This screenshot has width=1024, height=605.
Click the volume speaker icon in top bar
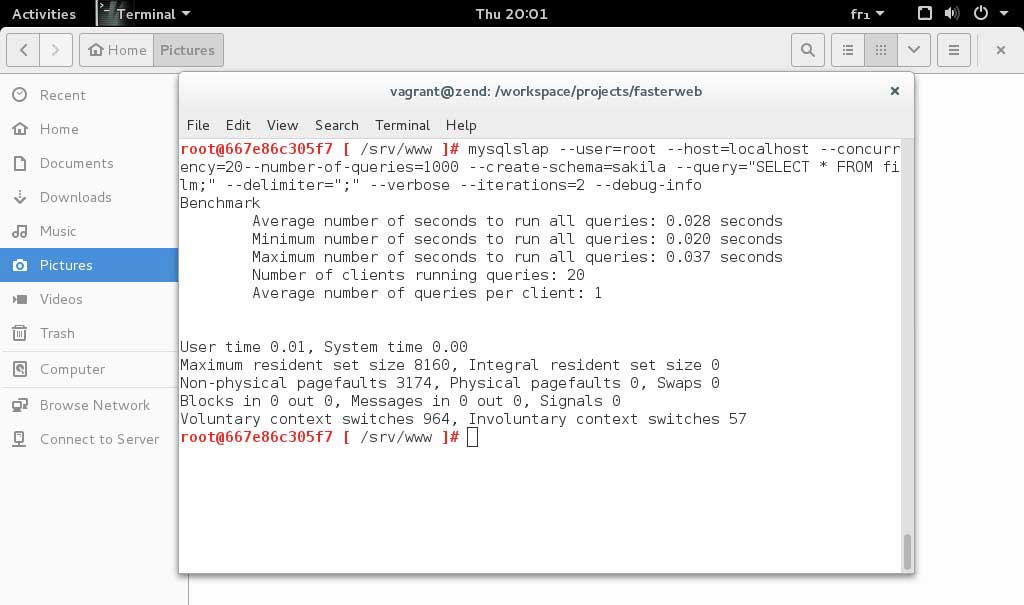coord(952,13)
